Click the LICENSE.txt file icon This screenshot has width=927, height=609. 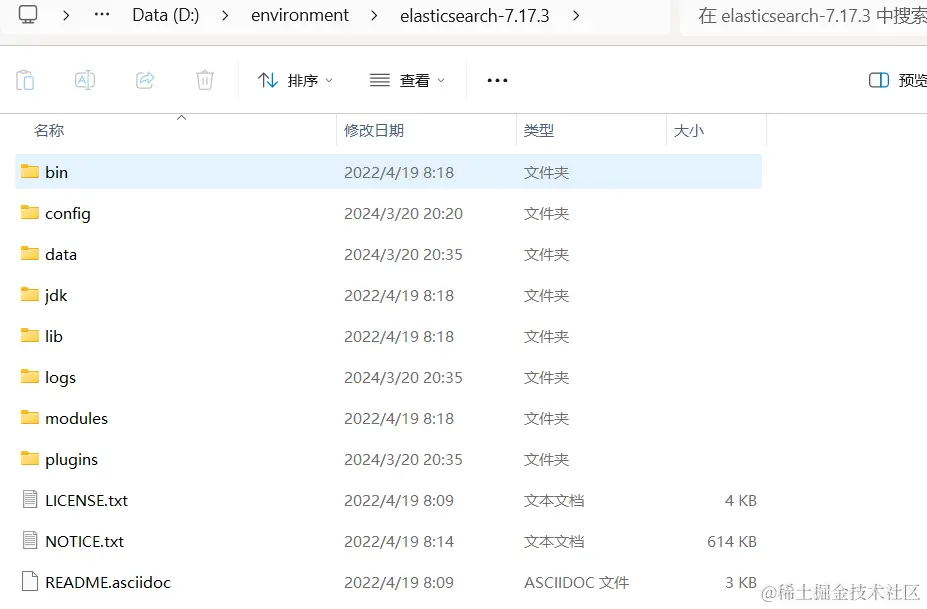[30, 500]
